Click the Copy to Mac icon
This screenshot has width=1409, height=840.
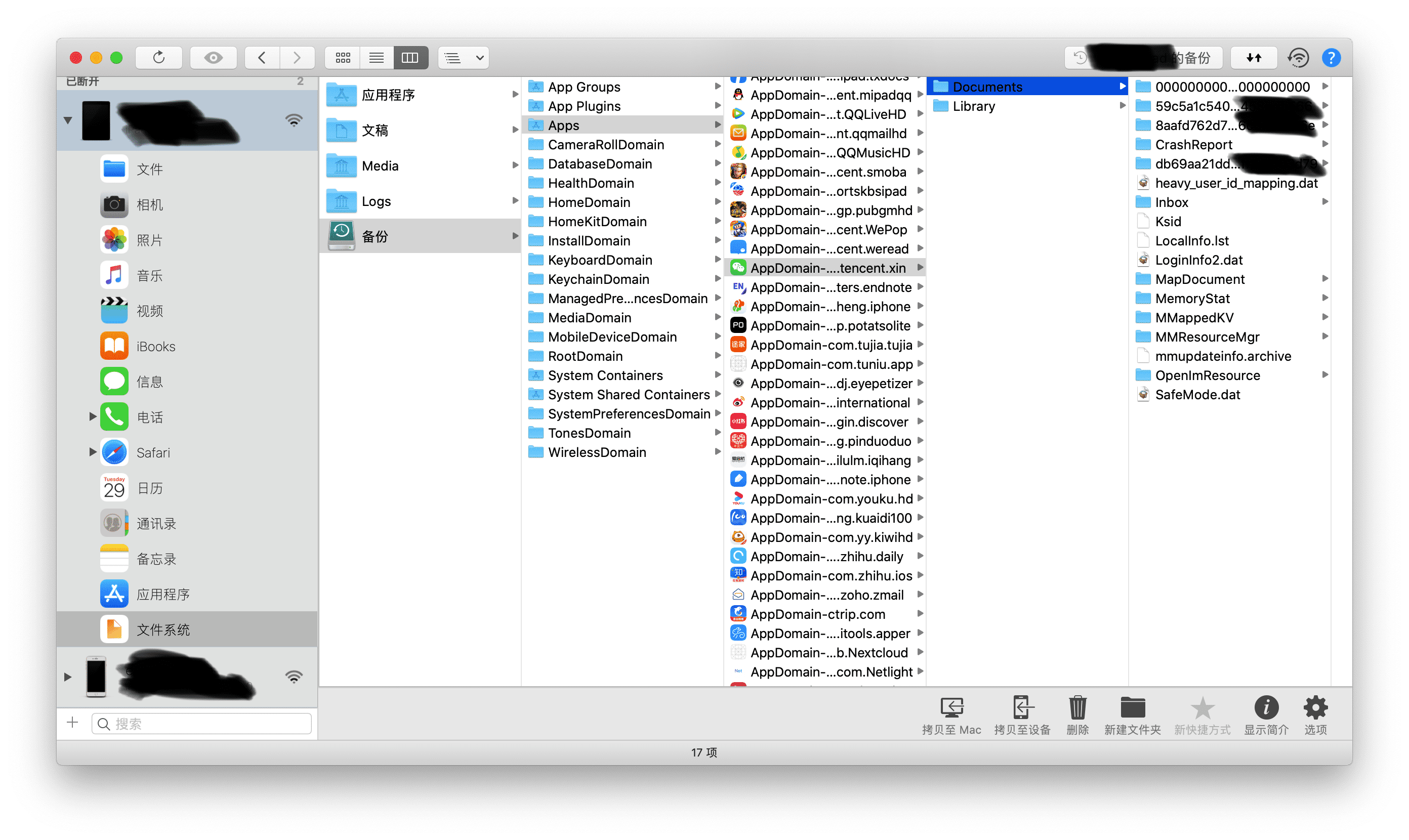pos(951,707)
